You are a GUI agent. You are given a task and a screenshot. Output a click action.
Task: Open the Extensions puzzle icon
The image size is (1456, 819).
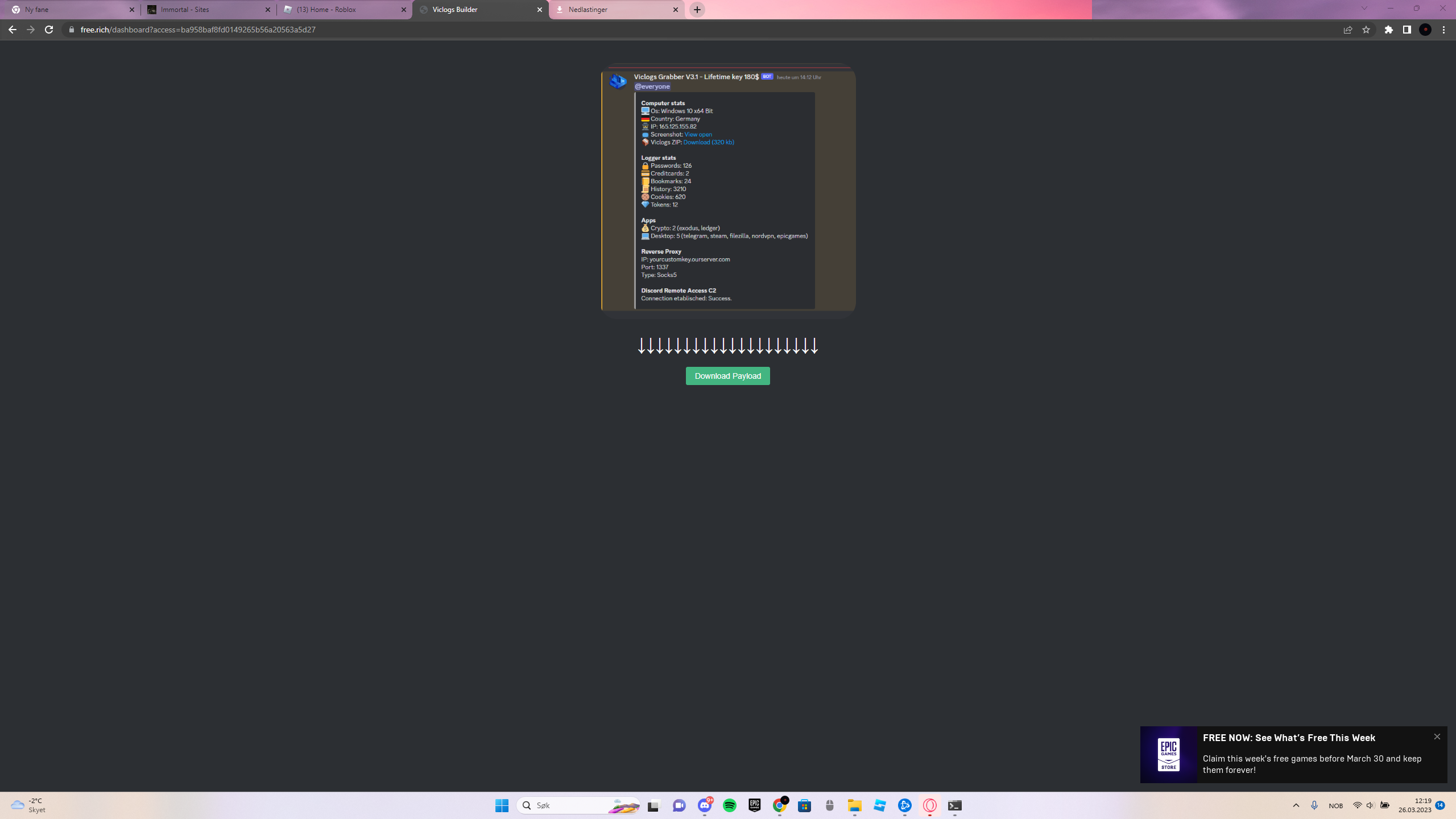[x=1389, y=30]
